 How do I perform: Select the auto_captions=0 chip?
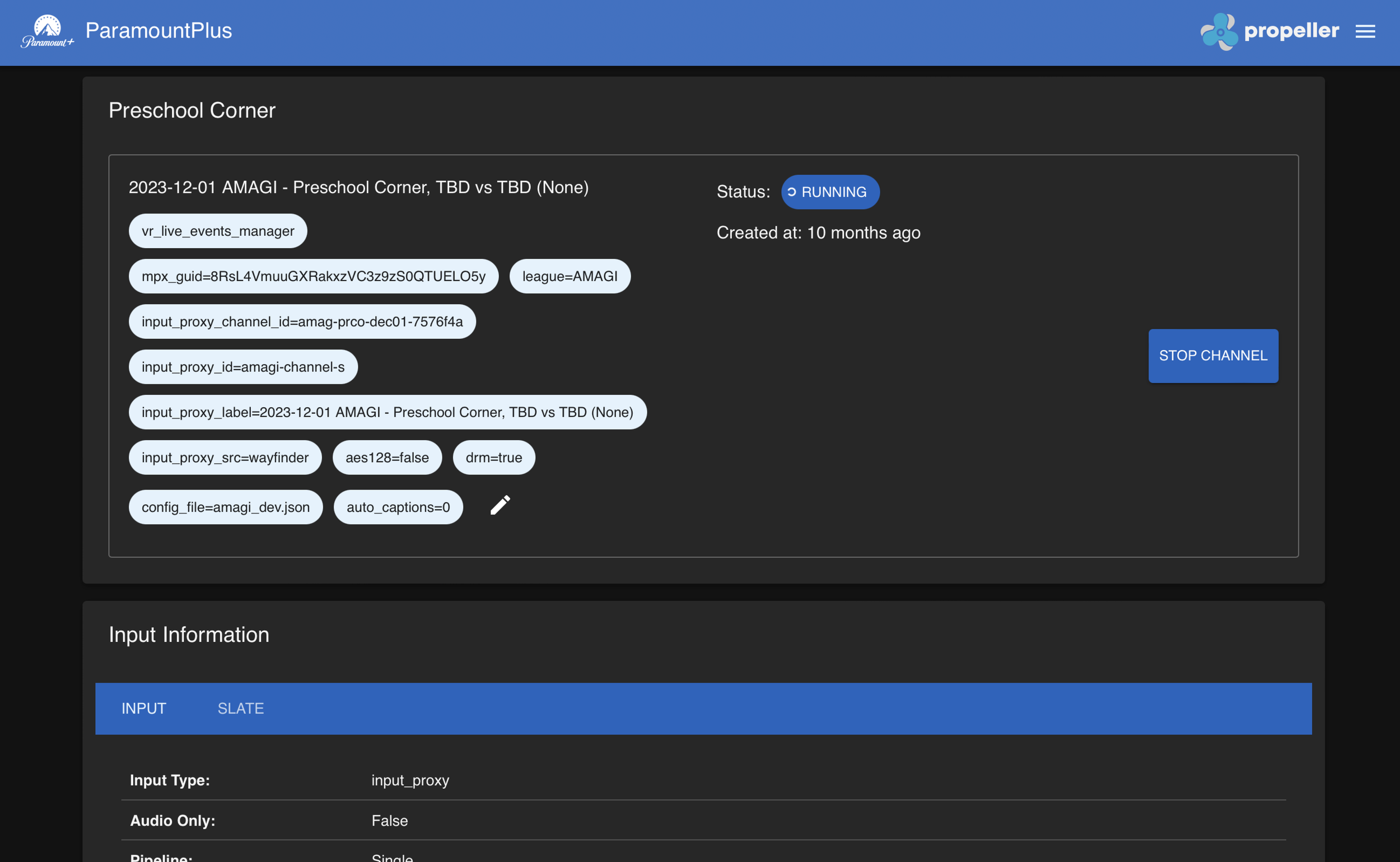[x=398, y=507]
